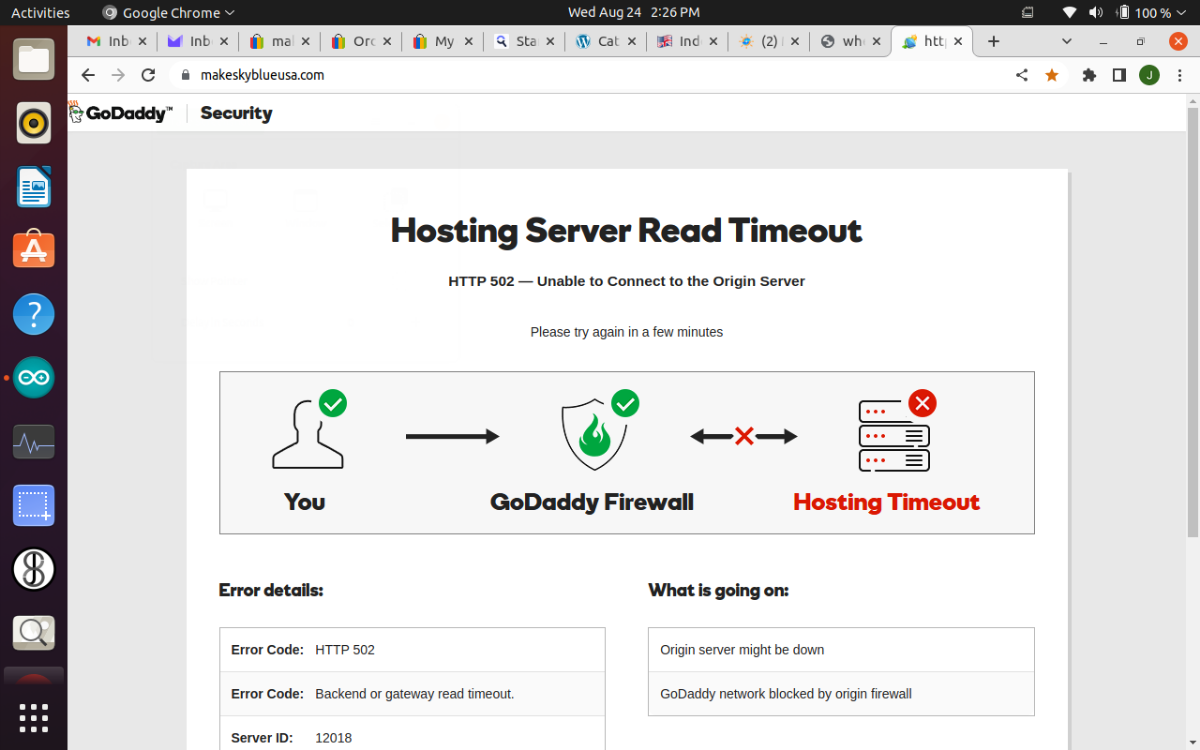Click the bookmark star icon
Screen dimensions: 1200x750
pyautogui.click(x=1052, y=75)
